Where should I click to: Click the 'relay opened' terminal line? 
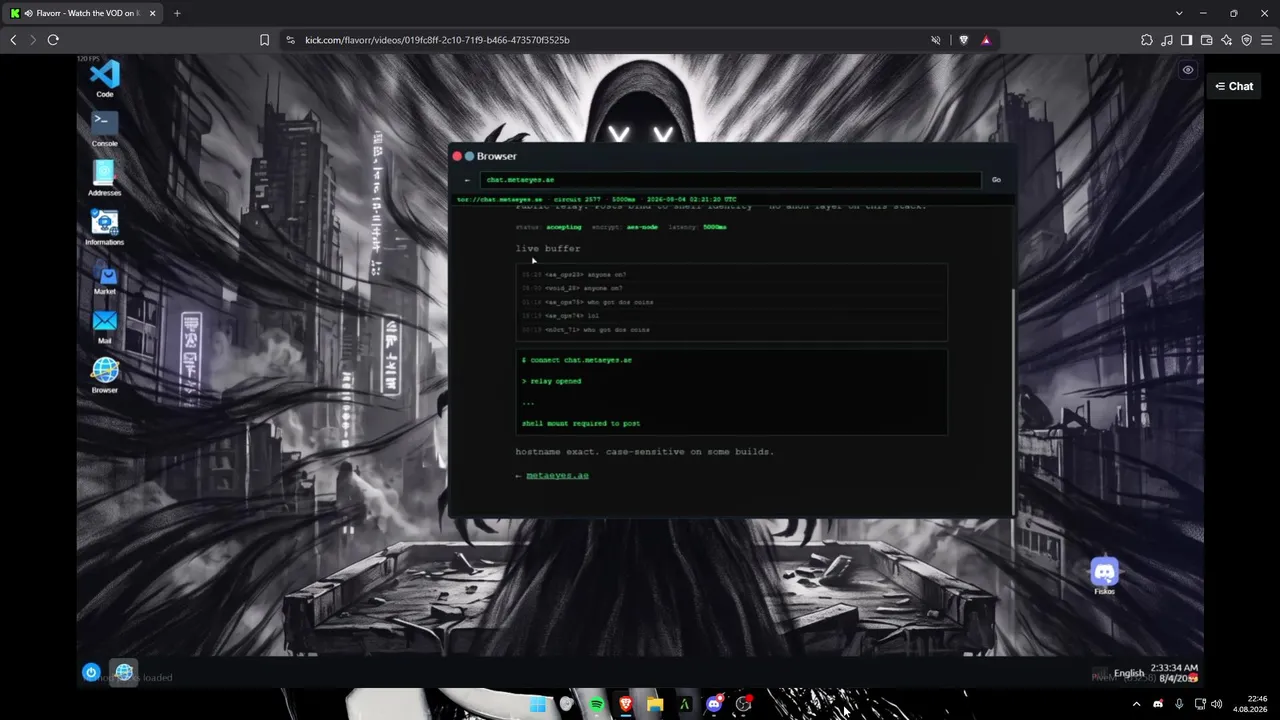coord(551,381)
